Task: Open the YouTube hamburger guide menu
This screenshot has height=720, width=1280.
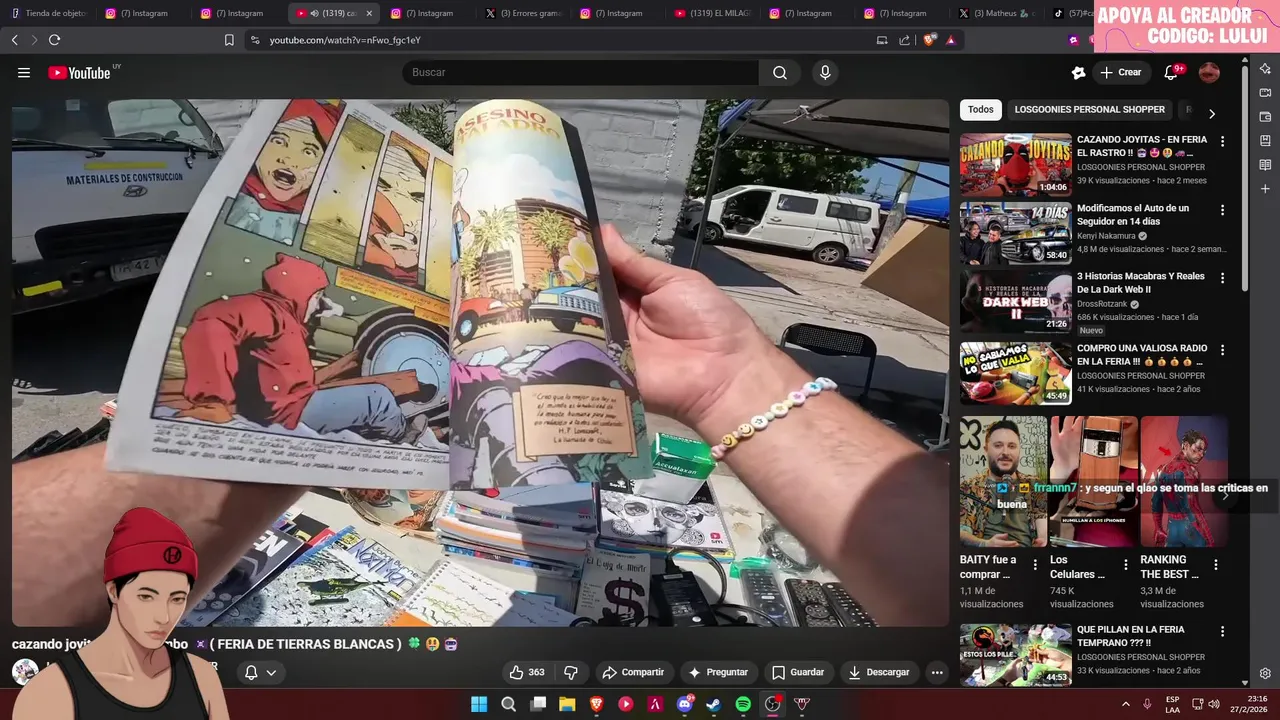Action: [24, 72]
